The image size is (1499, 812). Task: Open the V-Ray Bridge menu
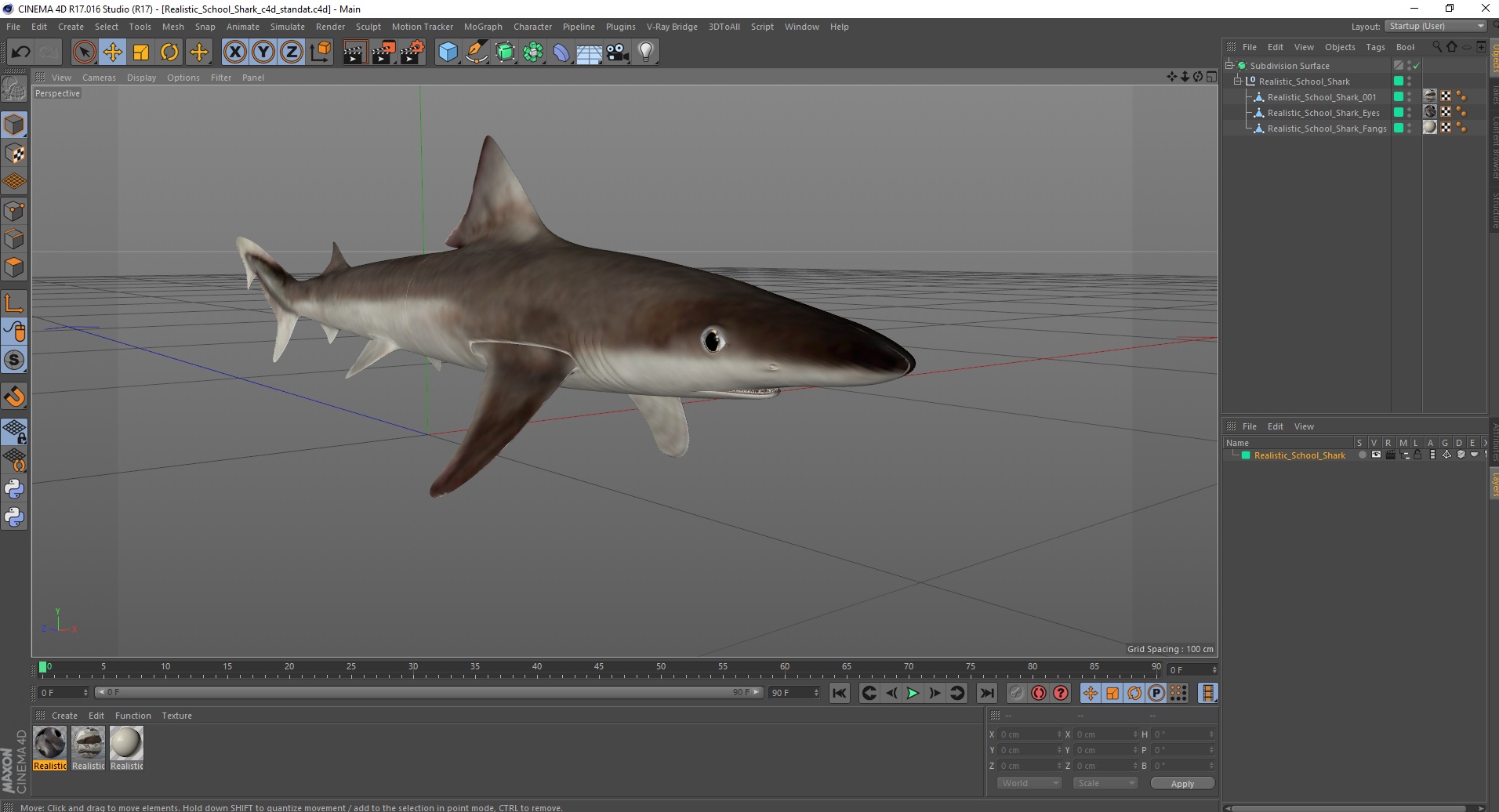click(x=672, y=27)
